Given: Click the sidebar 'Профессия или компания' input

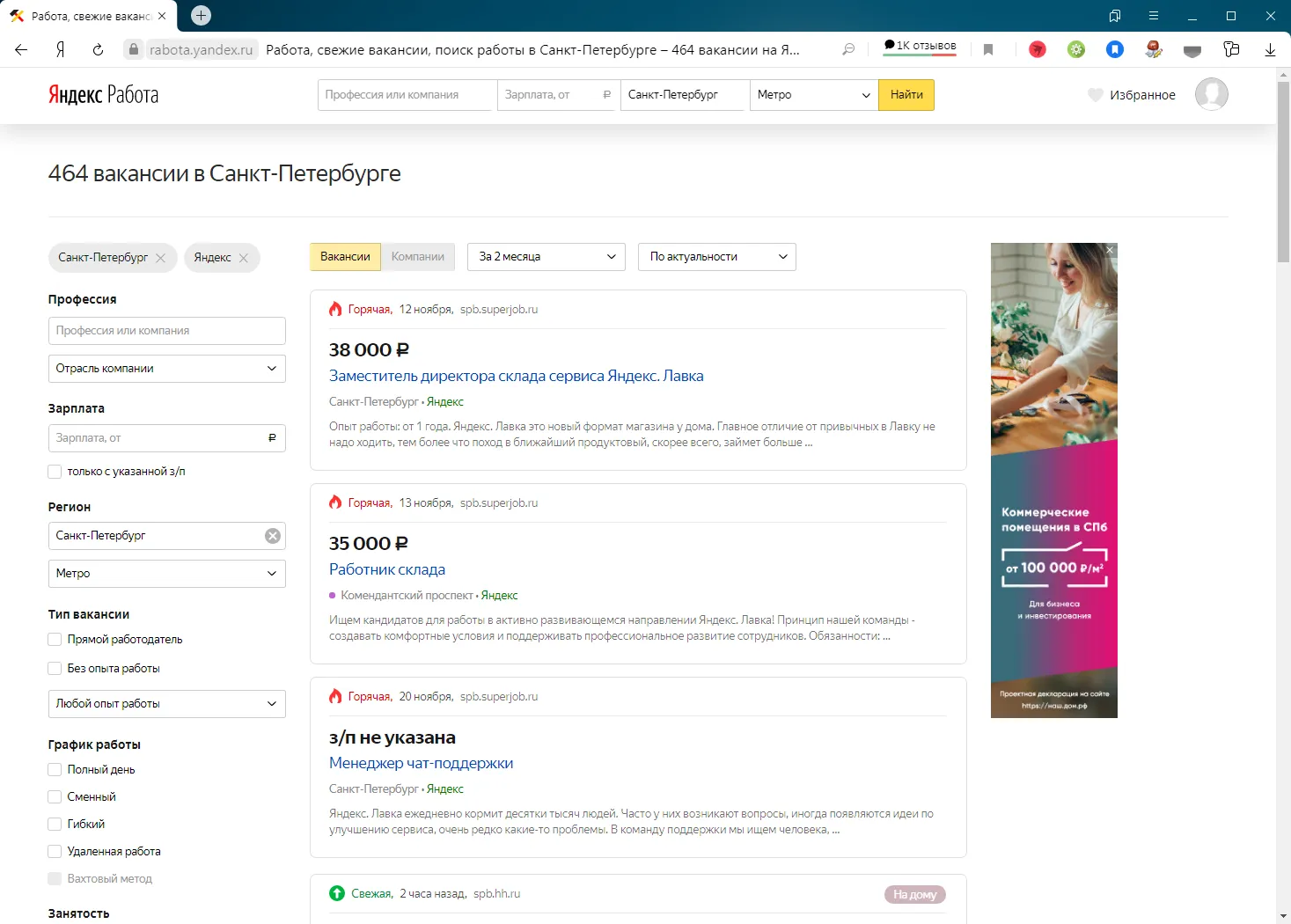Looking at the screenshot, I should [167, 331].
